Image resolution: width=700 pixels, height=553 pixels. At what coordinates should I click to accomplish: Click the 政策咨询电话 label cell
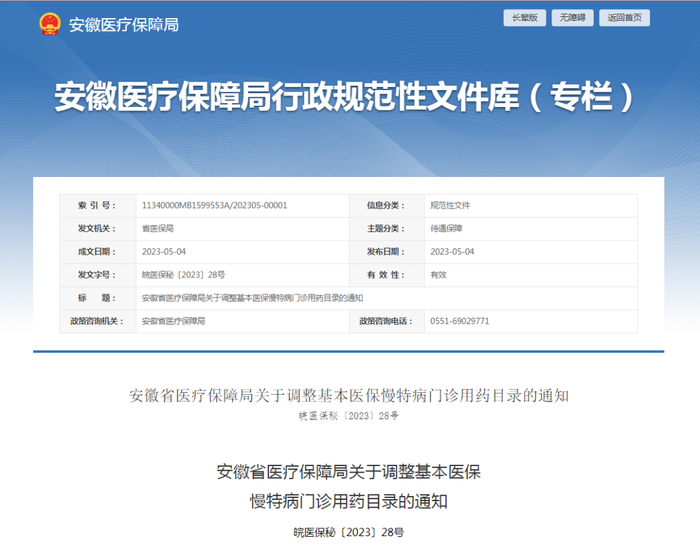387,321
